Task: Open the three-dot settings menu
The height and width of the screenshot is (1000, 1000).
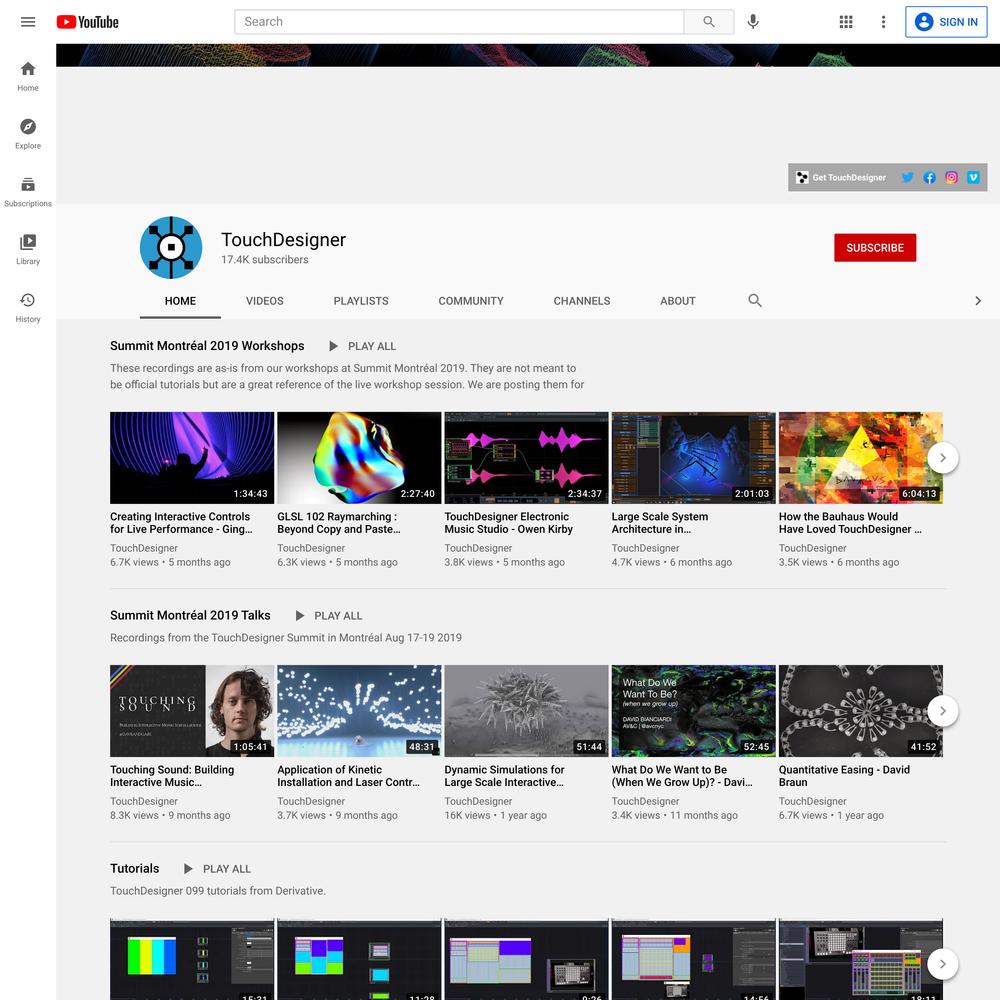Action: point(883,22)
